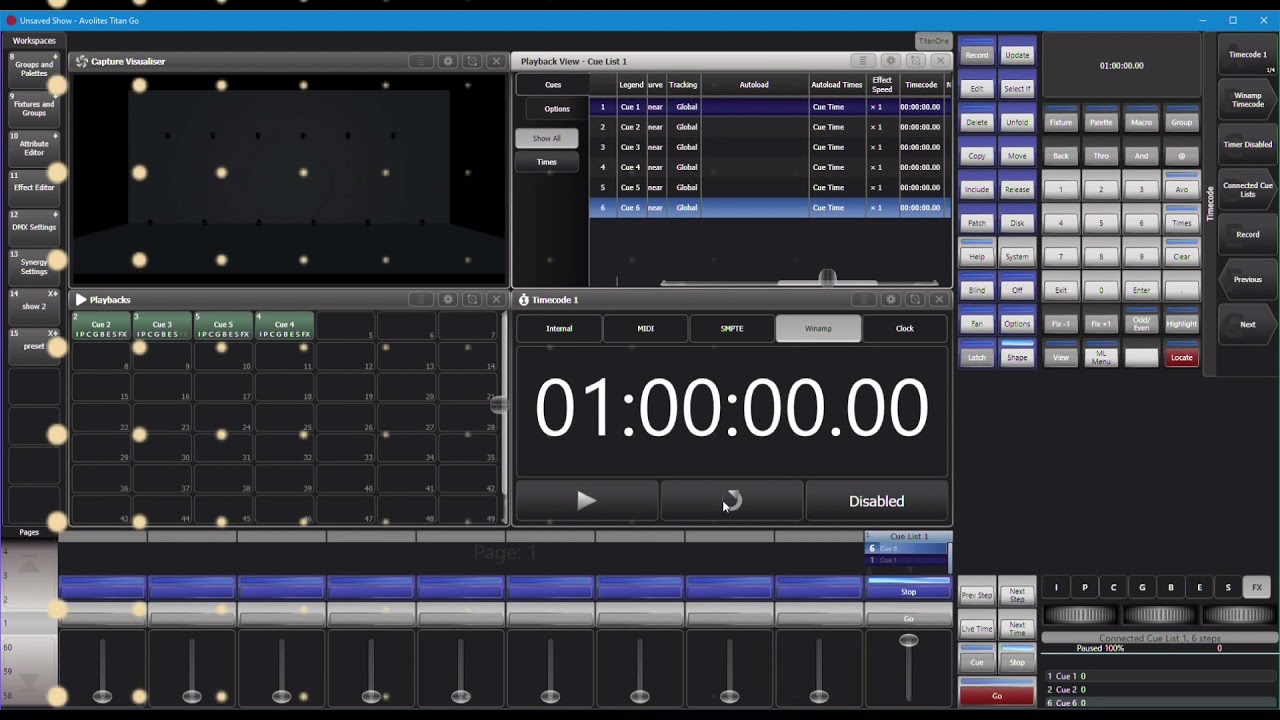The image size is (1280, 720).
Task: Expand the Options section in Playback View
Action: click(x=557, y=109)
